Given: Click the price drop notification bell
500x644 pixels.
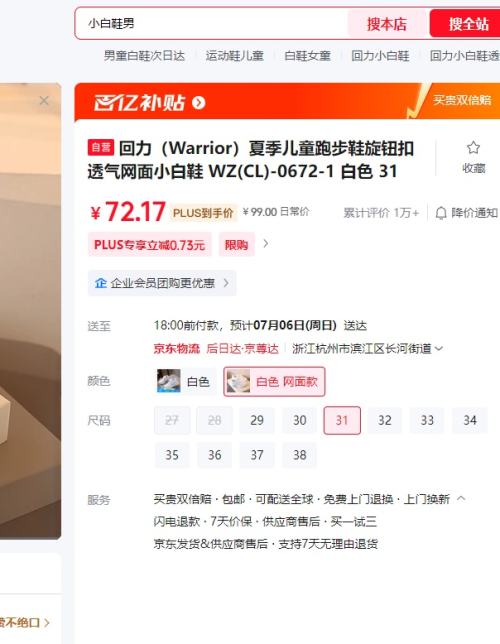Looking at the screenshot, I should 441,213.
